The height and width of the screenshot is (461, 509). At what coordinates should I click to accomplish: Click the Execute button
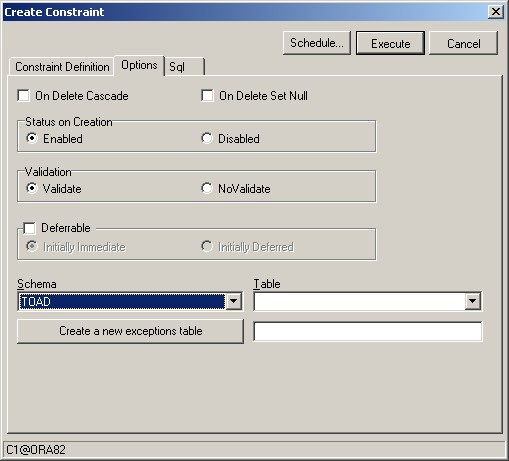pyautogui.click(x=390, y=43)
